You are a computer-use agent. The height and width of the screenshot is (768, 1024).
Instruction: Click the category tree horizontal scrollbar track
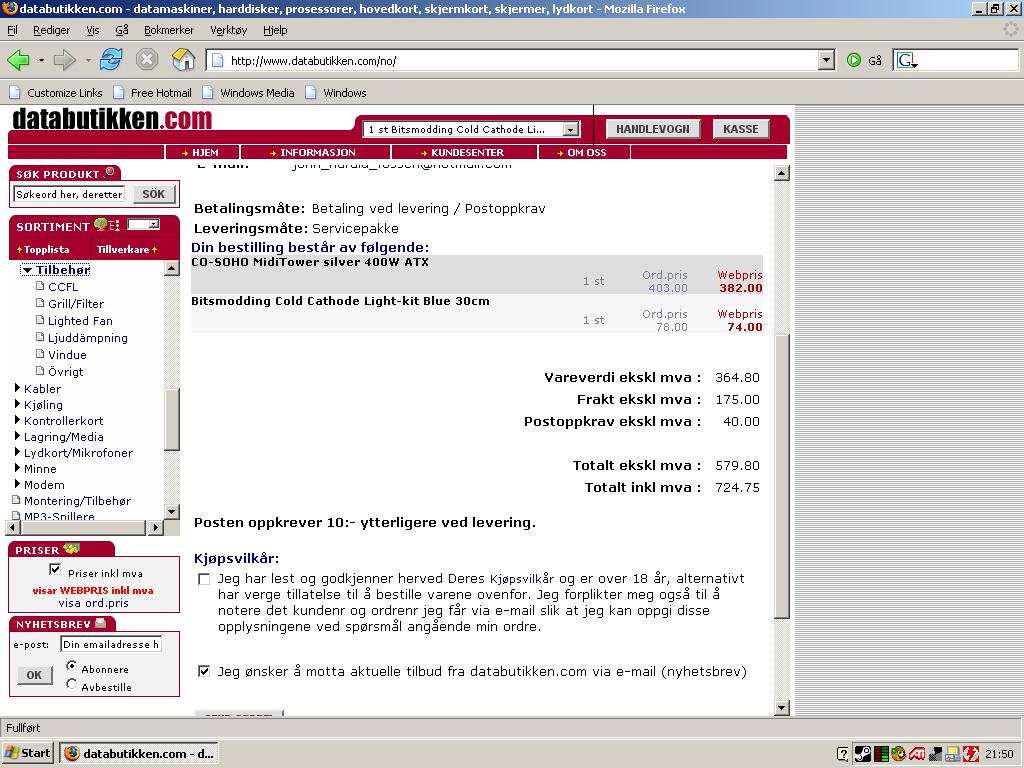tap(82, 527)
